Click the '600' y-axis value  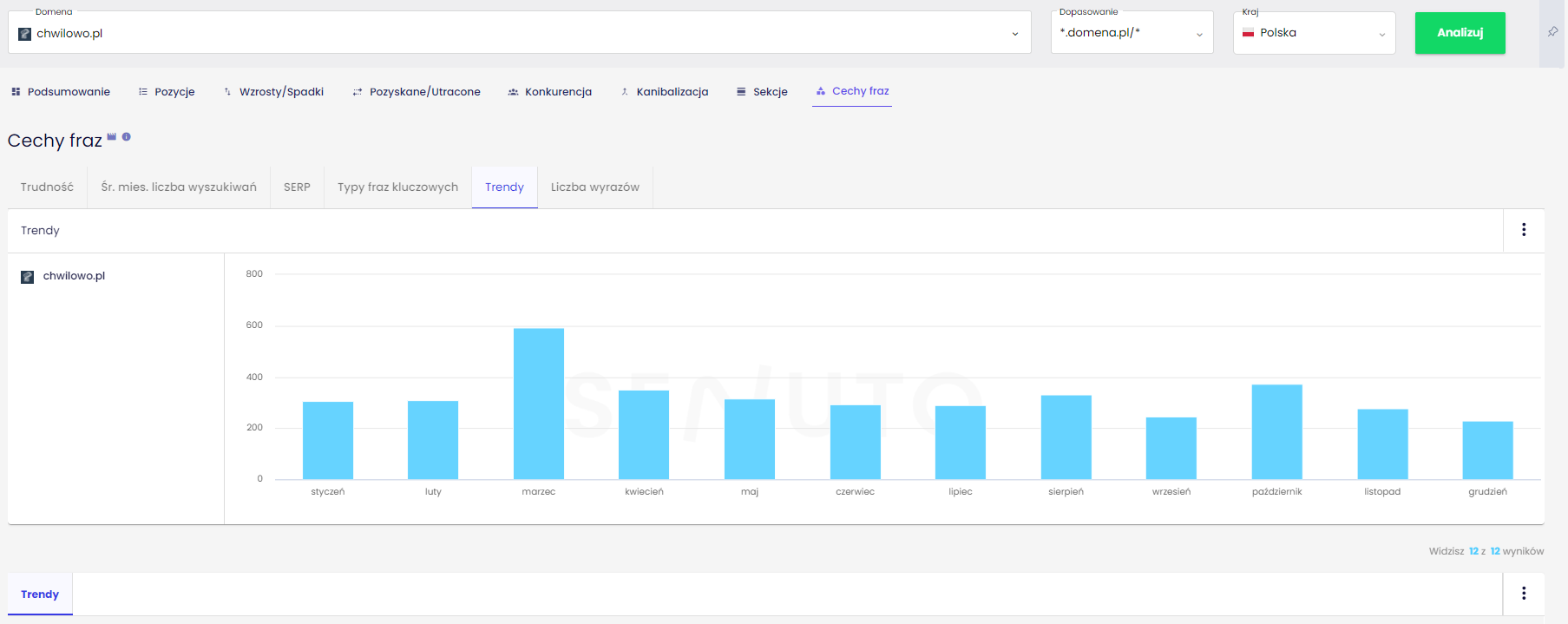pyautogui.click(x=254, y=325)
